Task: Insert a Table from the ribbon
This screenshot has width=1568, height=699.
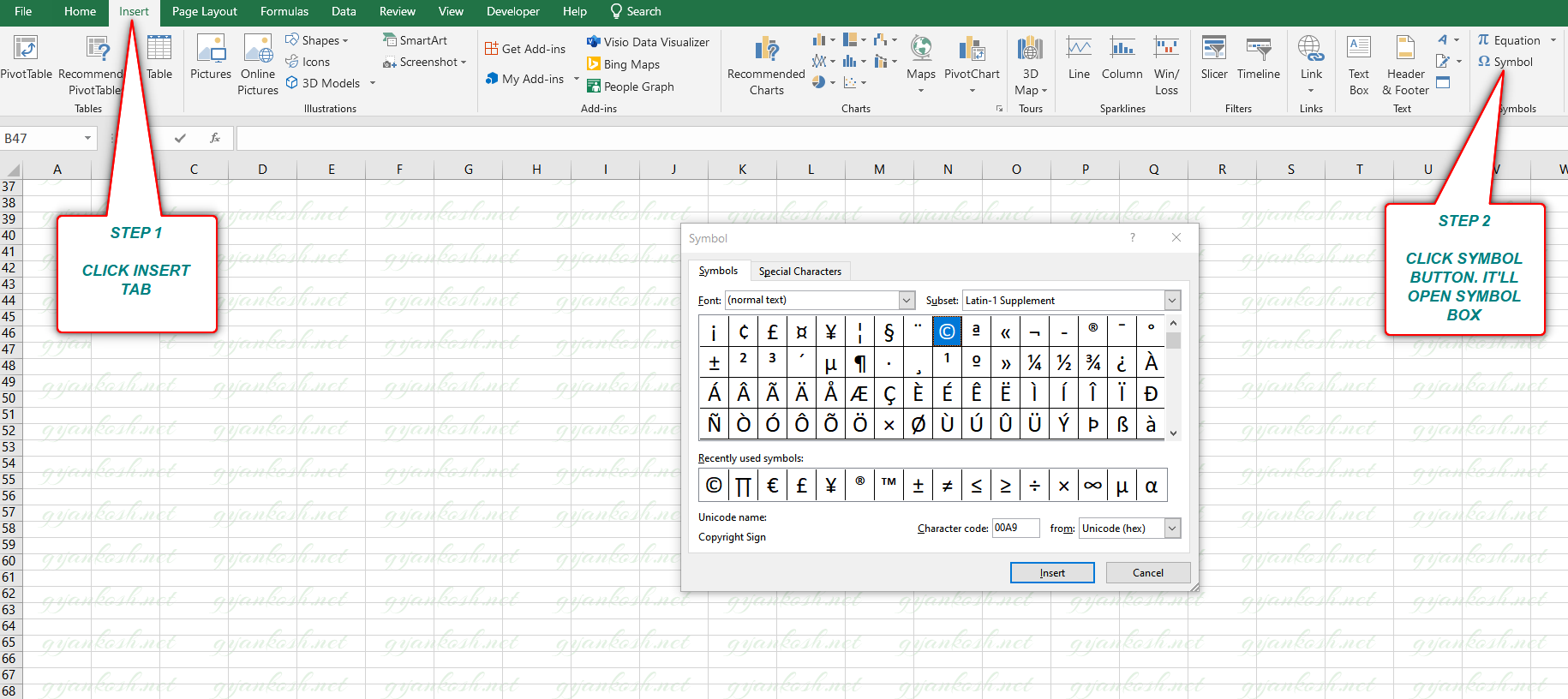Action: point(159,57)
